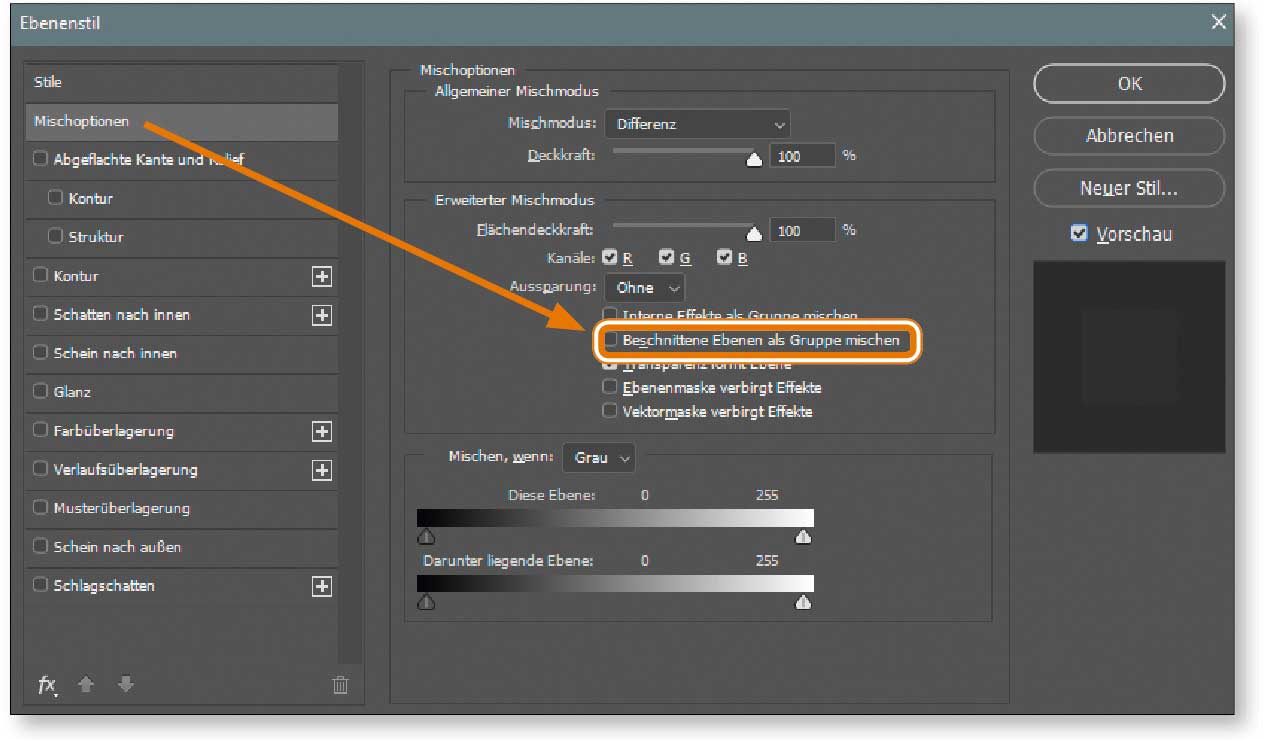Click the Deckkraft opacity slider handle

[754, 159]
